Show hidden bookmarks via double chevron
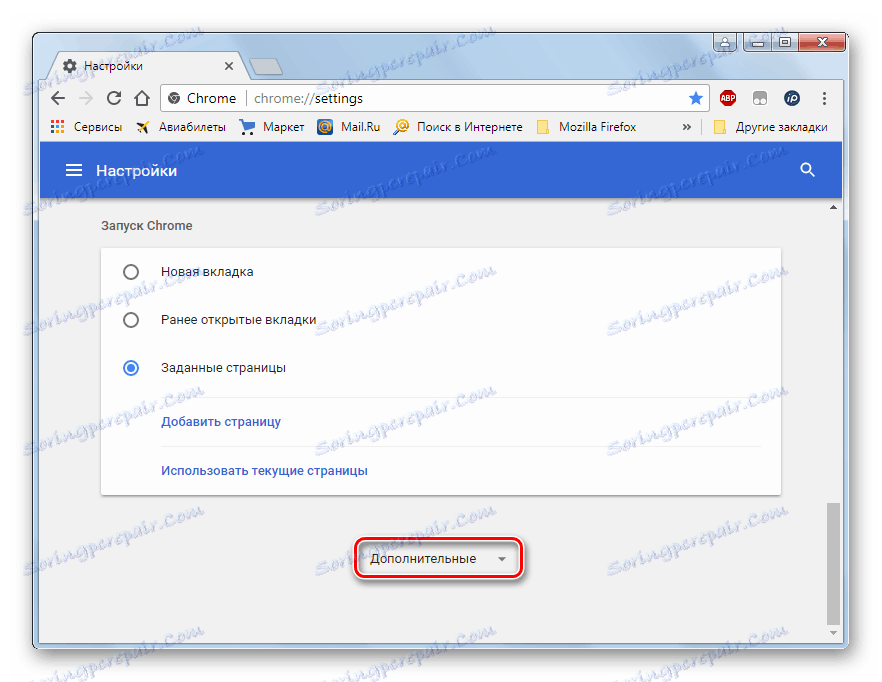Screen dimensions: 882x682 coord(686,127)
